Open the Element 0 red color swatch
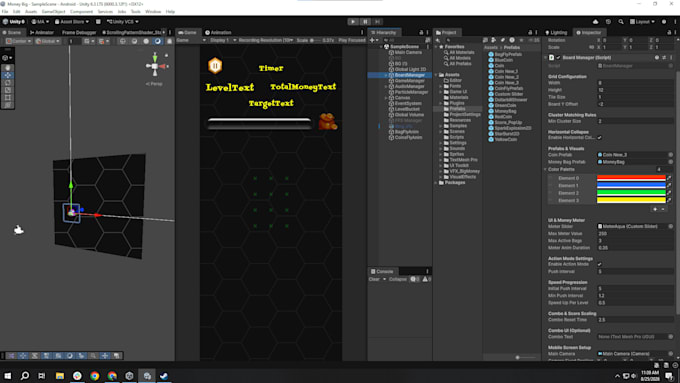680x383 pixels. [x=631, y=178]
